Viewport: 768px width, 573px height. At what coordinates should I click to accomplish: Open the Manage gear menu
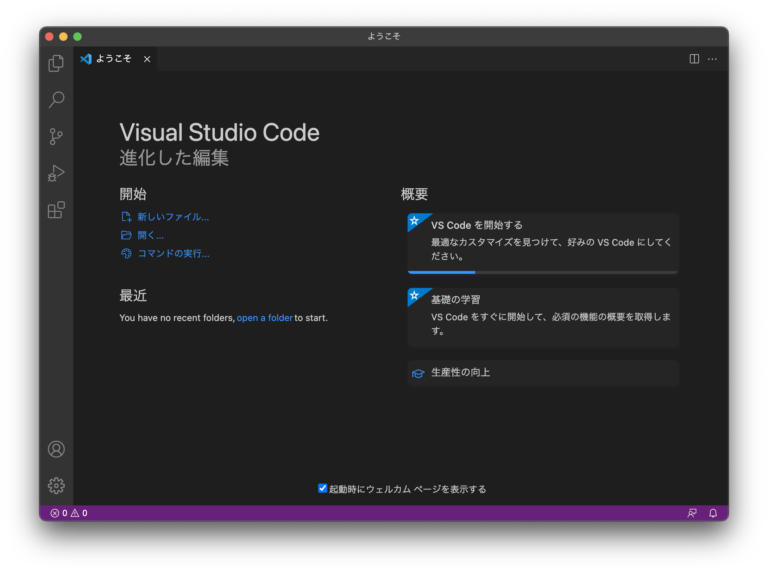pyautogui.click(x=56, y=485)
